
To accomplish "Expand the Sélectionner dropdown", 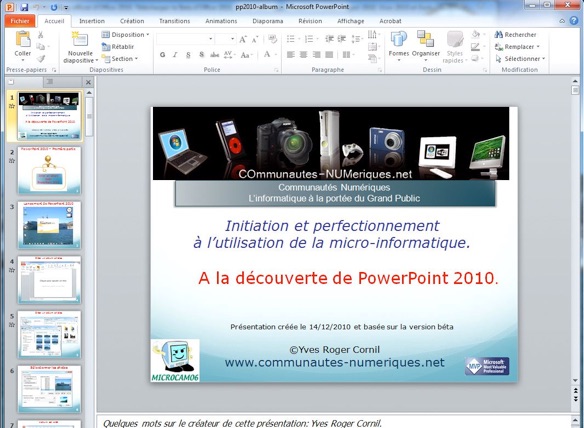I will click(520, 59).
